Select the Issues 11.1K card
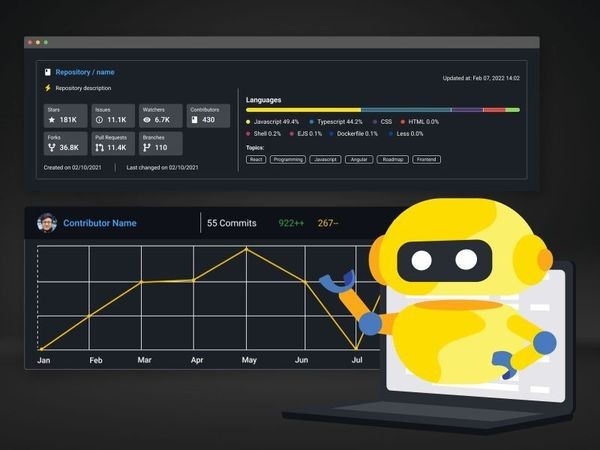Image resolution: width=600 pixels, height=450 pixels. tap(113, 116)
